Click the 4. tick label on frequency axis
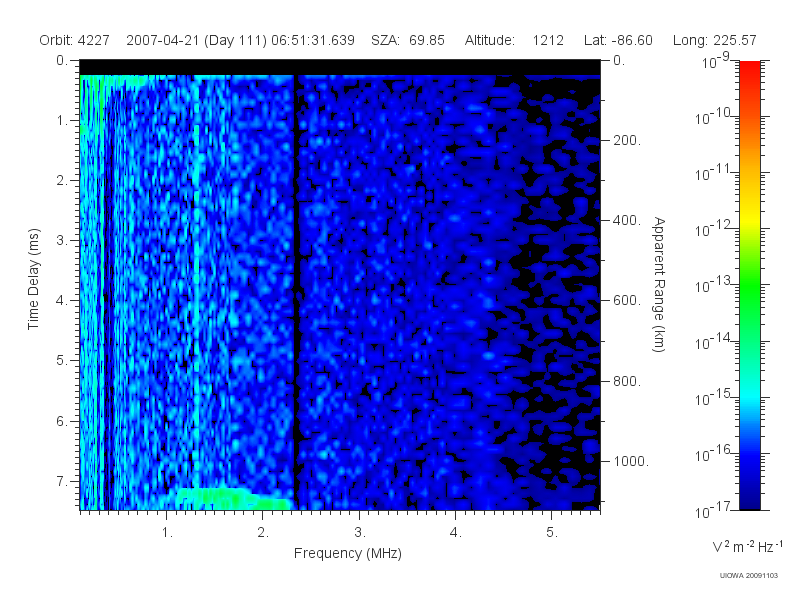This screenshot has height=600, width=800. (x=456, y=533)
